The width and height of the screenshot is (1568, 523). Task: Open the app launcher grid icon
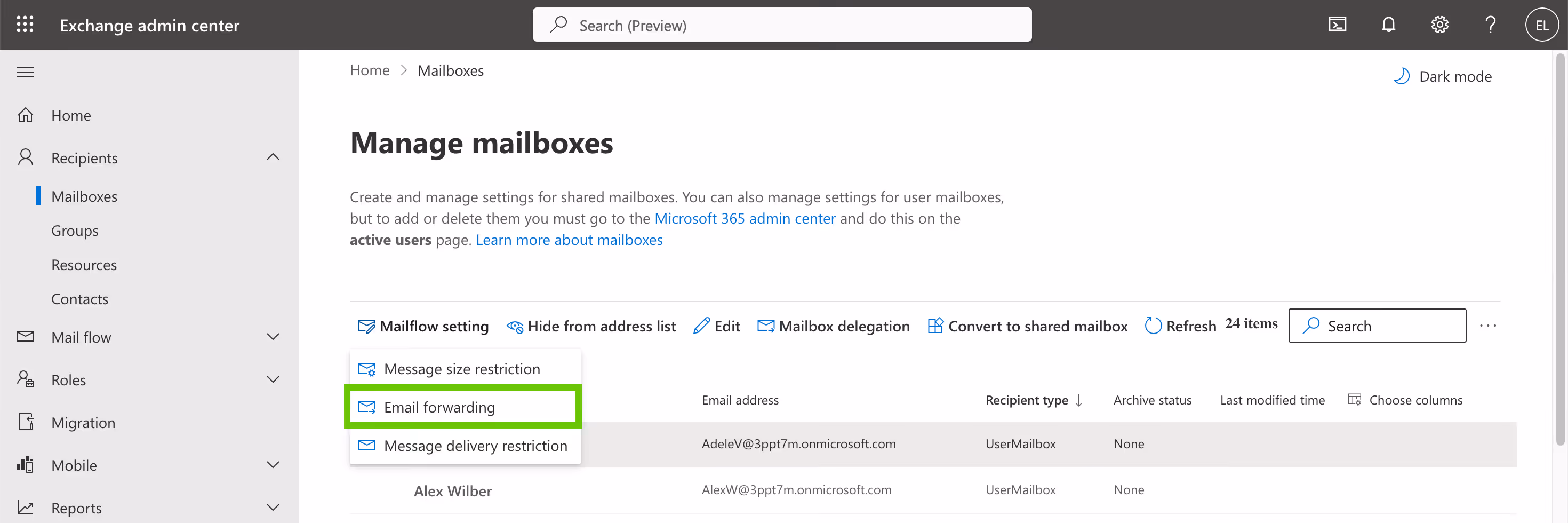pos(25,25)
